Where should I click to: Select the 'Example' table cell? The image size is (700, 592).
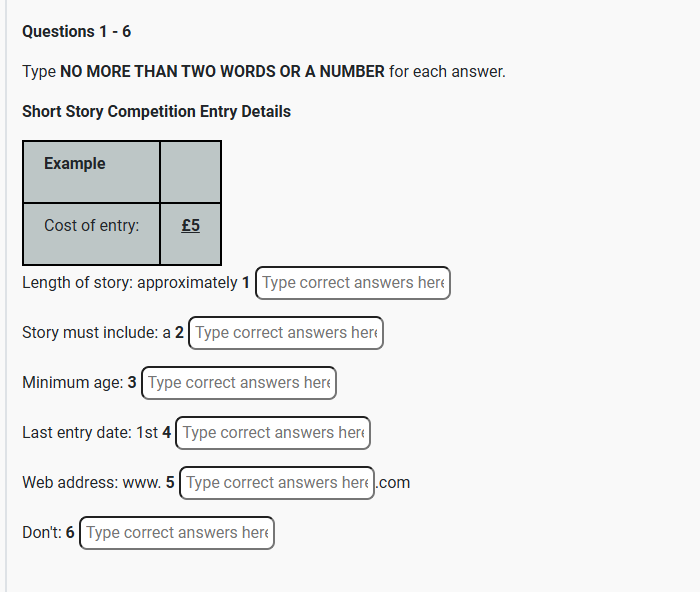click(x=91, y=172)
